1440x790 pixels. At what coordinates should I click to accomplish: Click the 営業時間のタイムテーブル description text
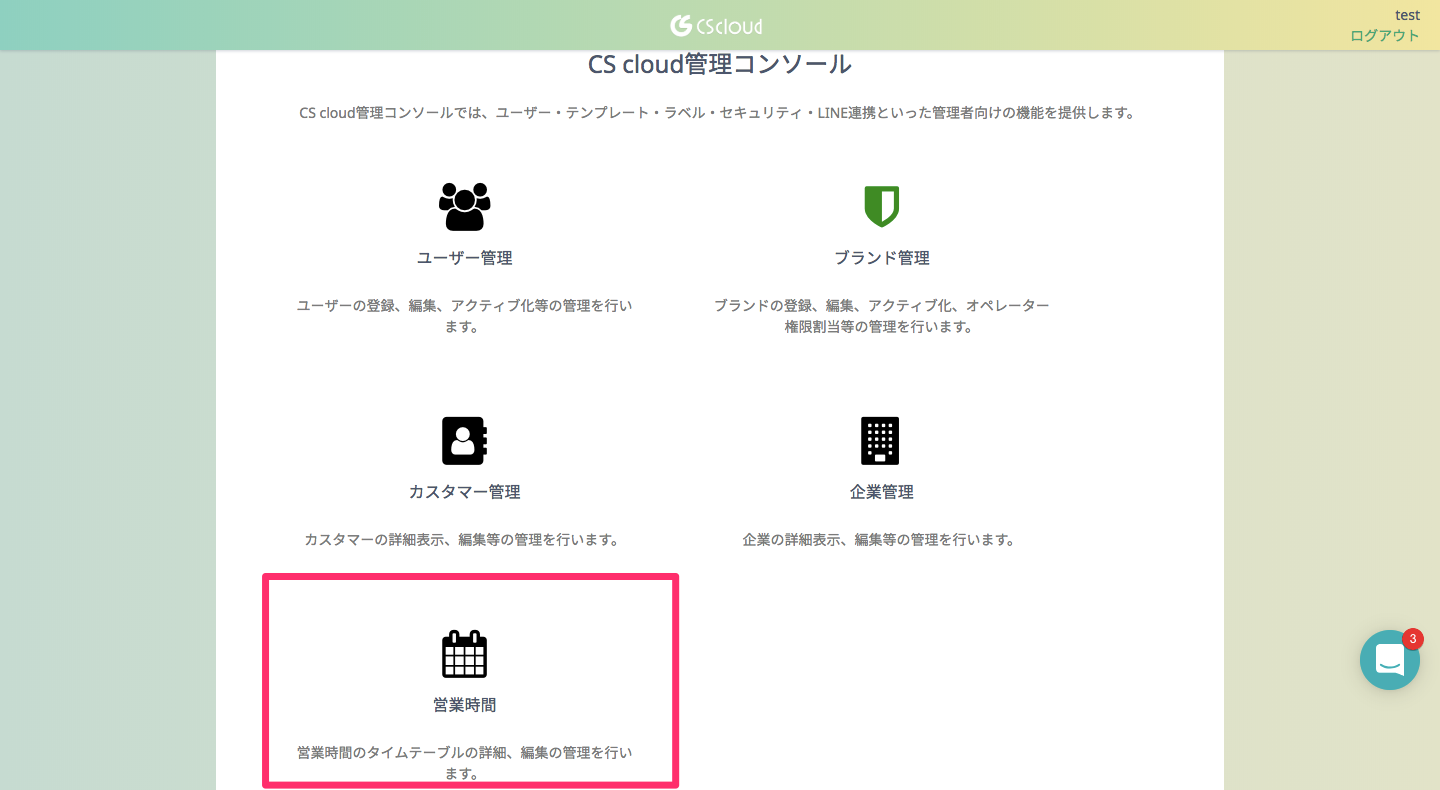465,763
